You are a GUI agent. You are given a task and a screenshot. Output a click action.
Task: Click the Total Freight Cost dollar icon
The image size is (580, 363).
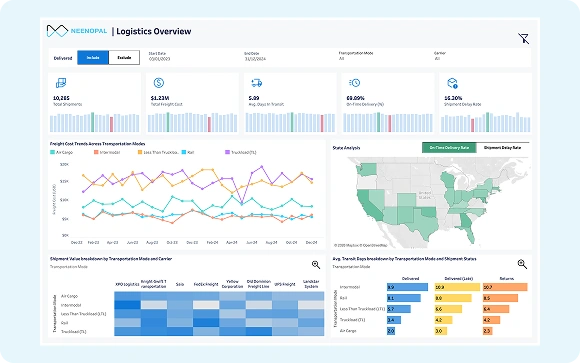coord(159,83)
